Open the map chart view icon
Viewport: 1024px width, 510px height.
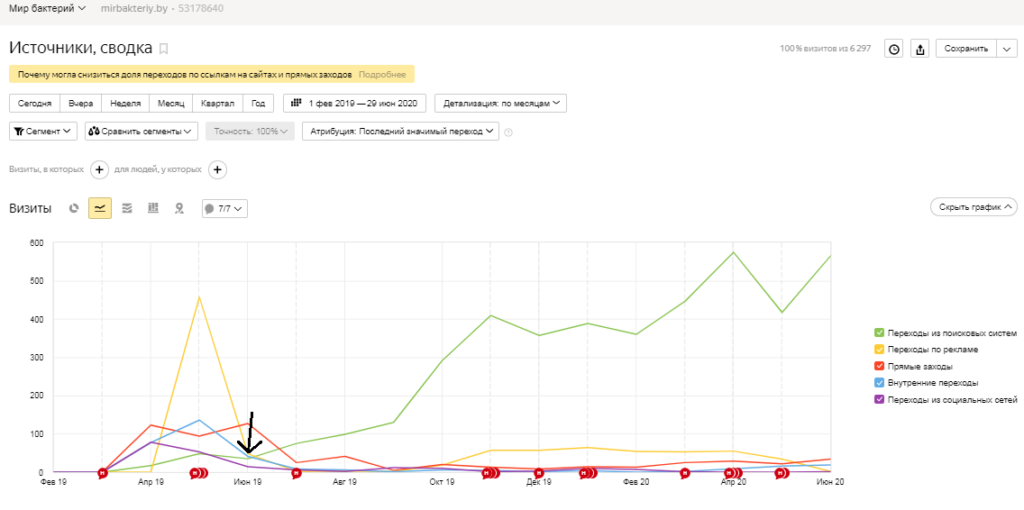[179, 208]
